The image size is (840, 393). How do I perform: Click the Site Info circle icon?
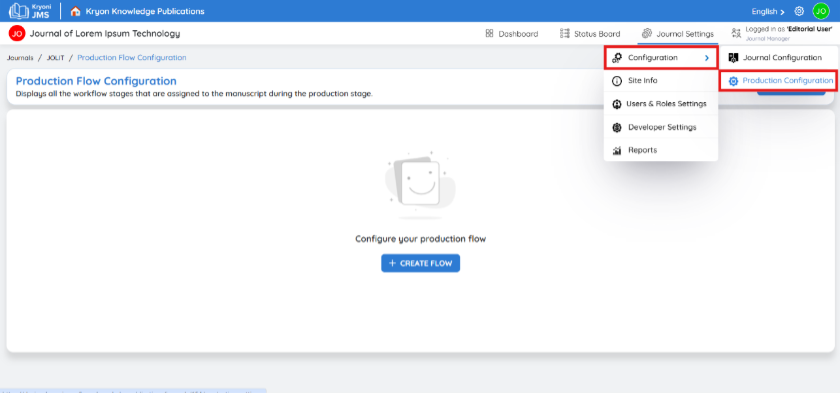(617, 81)
